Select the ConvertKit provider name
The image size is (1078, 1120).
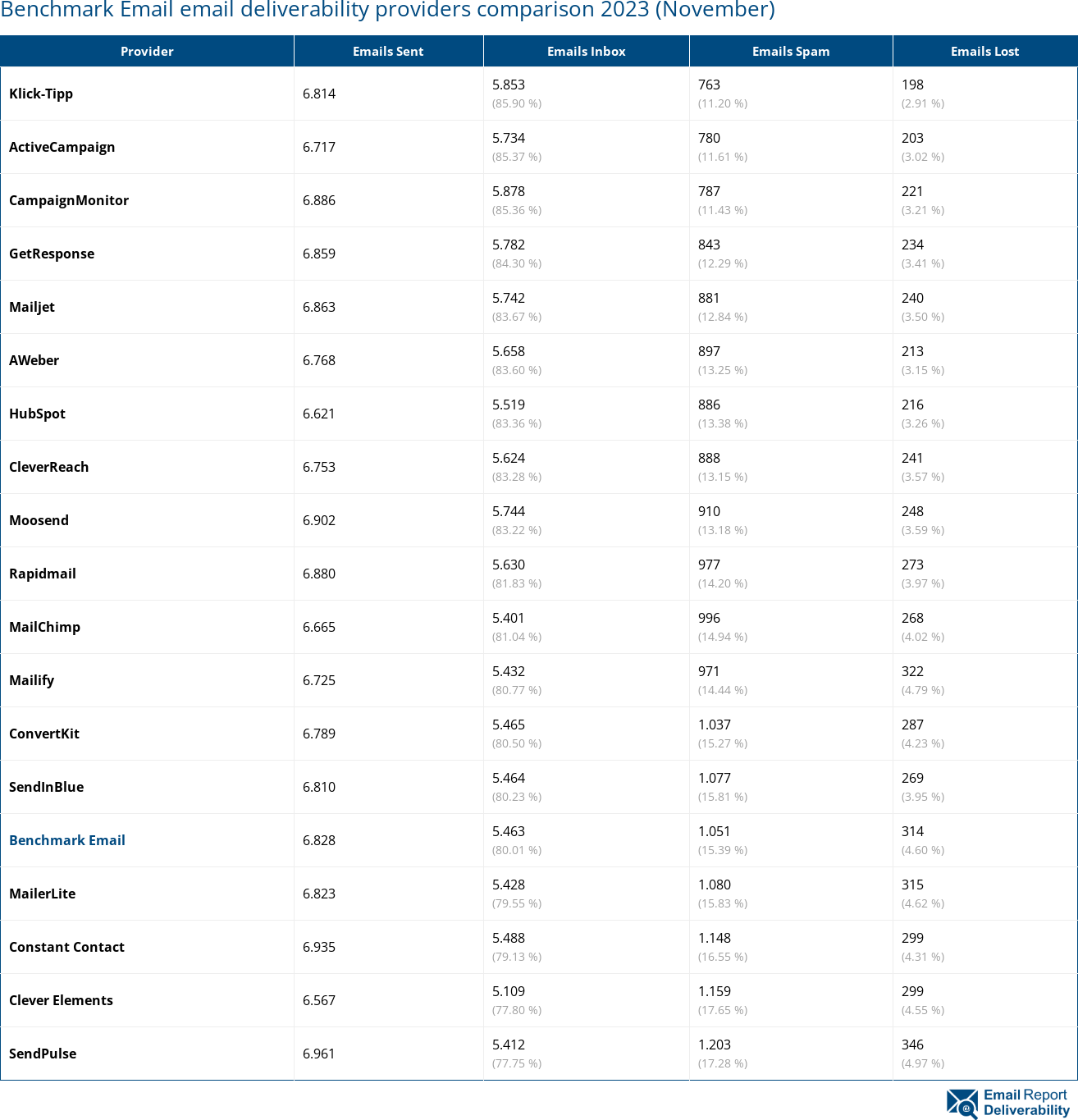point(44,734)
